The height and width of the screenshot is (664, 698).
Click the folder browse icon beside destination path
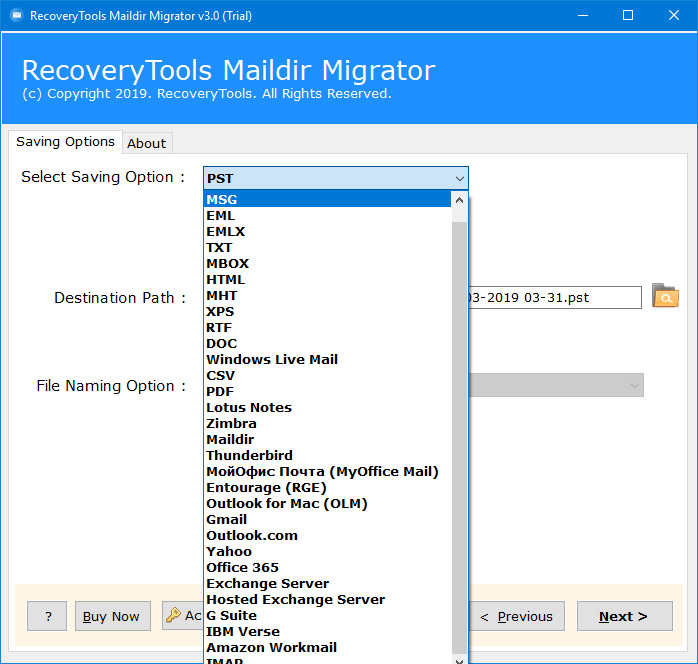(665, 296)
